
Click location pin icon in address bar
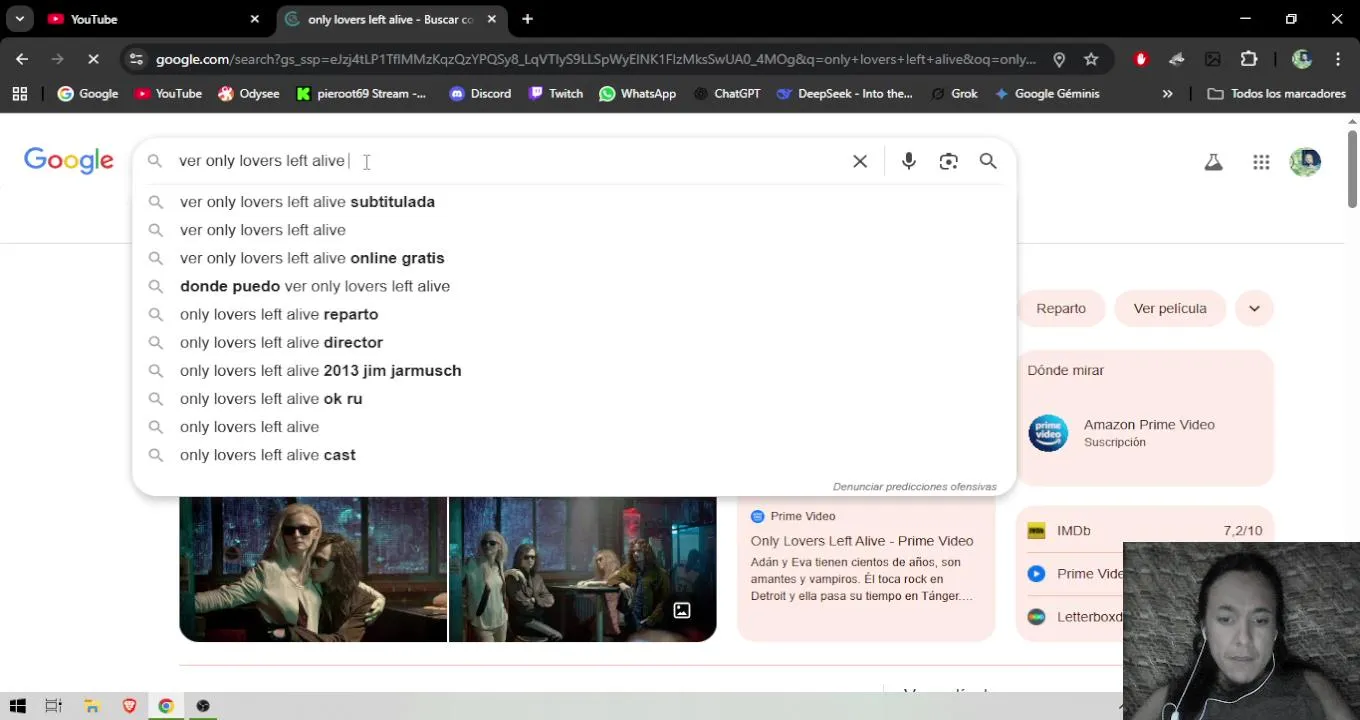(x=1059, y=59)
